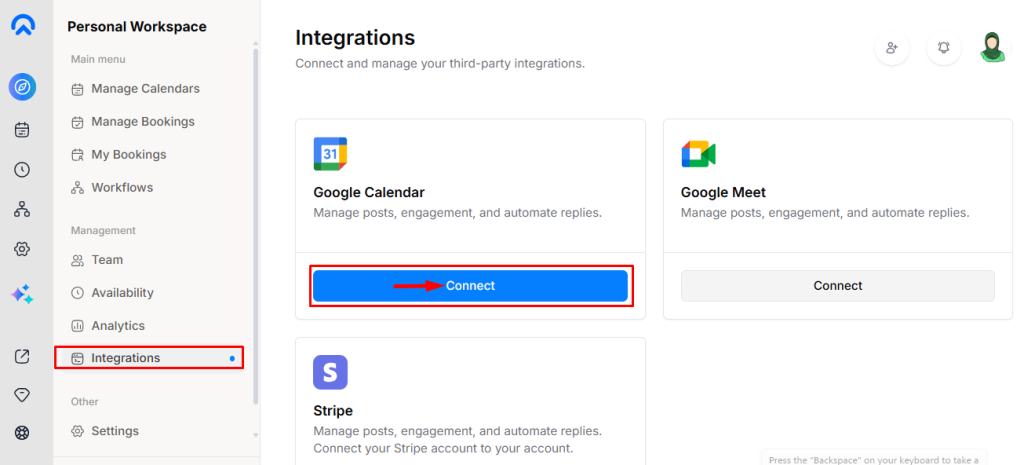The image size is (1024, 465).
Task: Connect the Google Calendar integration
Action: [470, 286]
